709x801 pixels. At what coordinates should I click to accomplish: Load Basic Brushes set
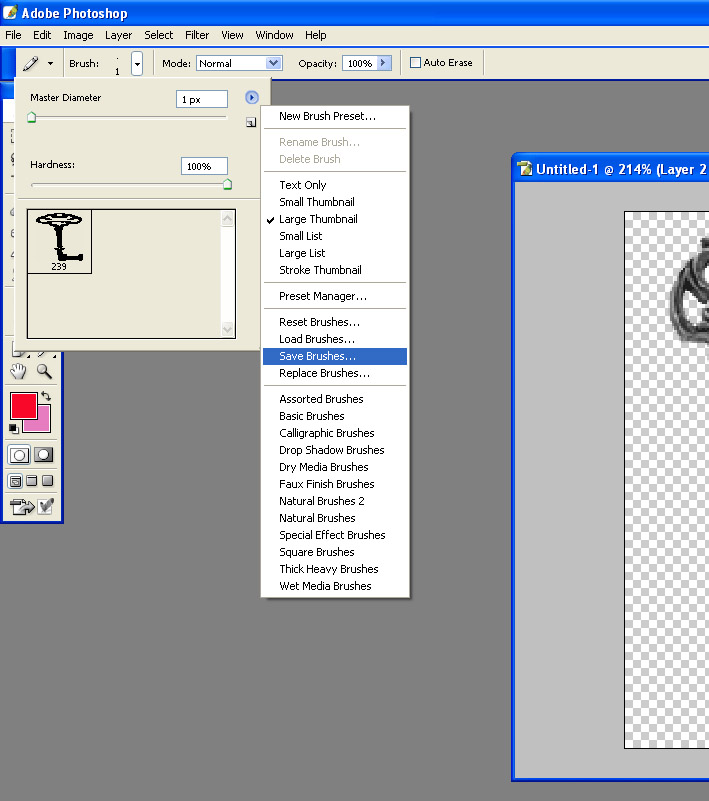click(335, 416)
